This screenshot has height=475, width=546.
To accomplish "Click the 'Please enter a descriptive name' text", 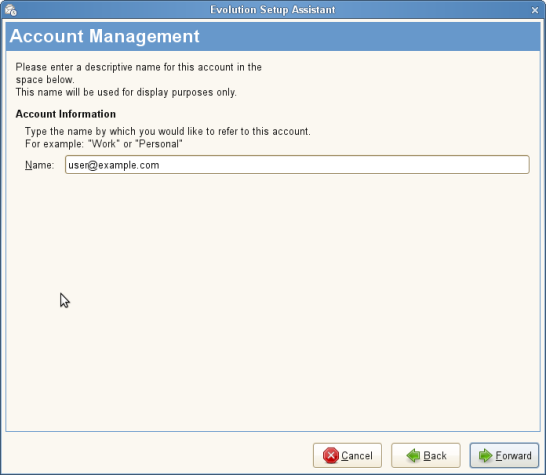I will click(139, 73).
